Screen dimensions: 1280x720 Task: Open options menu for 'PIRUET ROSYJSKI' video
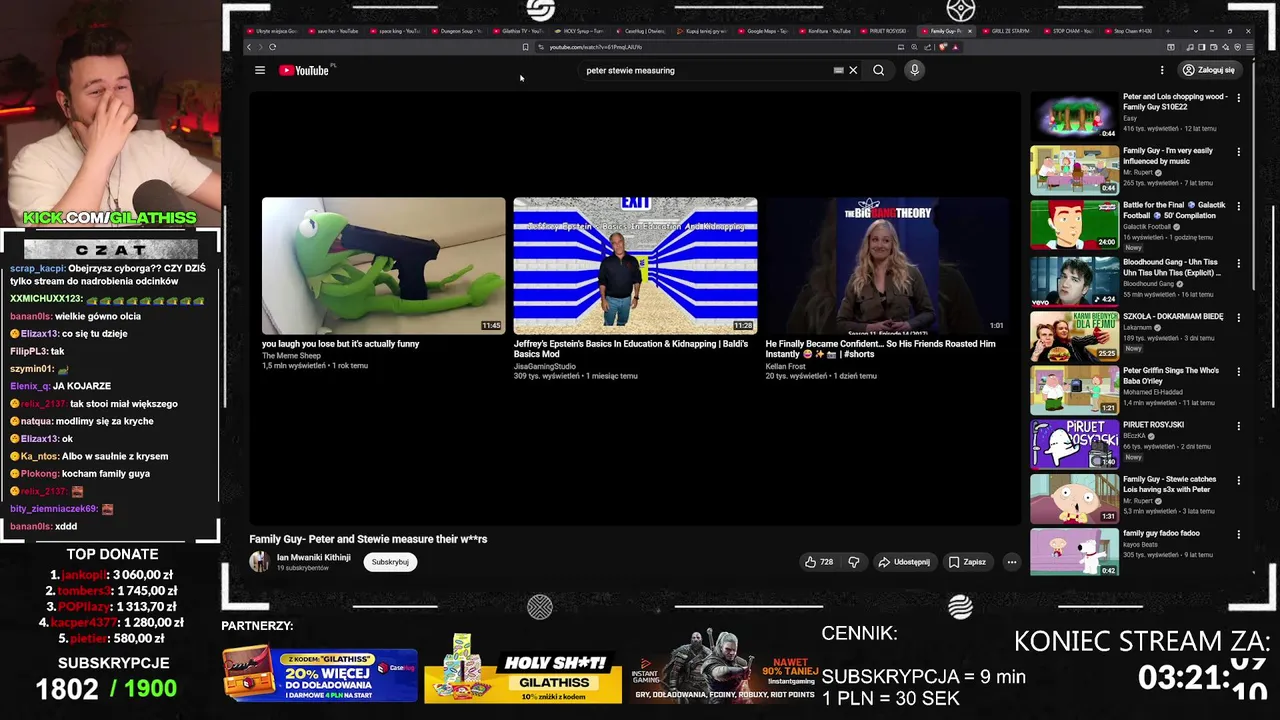point(1238,426)
